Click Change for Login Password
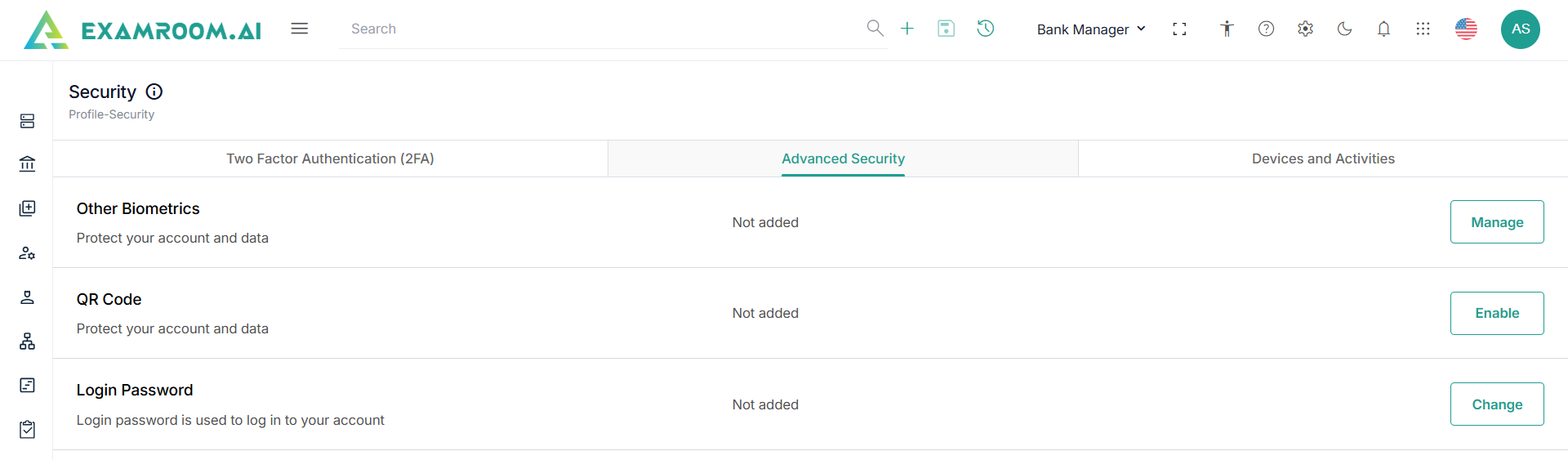 point(1496,404)
